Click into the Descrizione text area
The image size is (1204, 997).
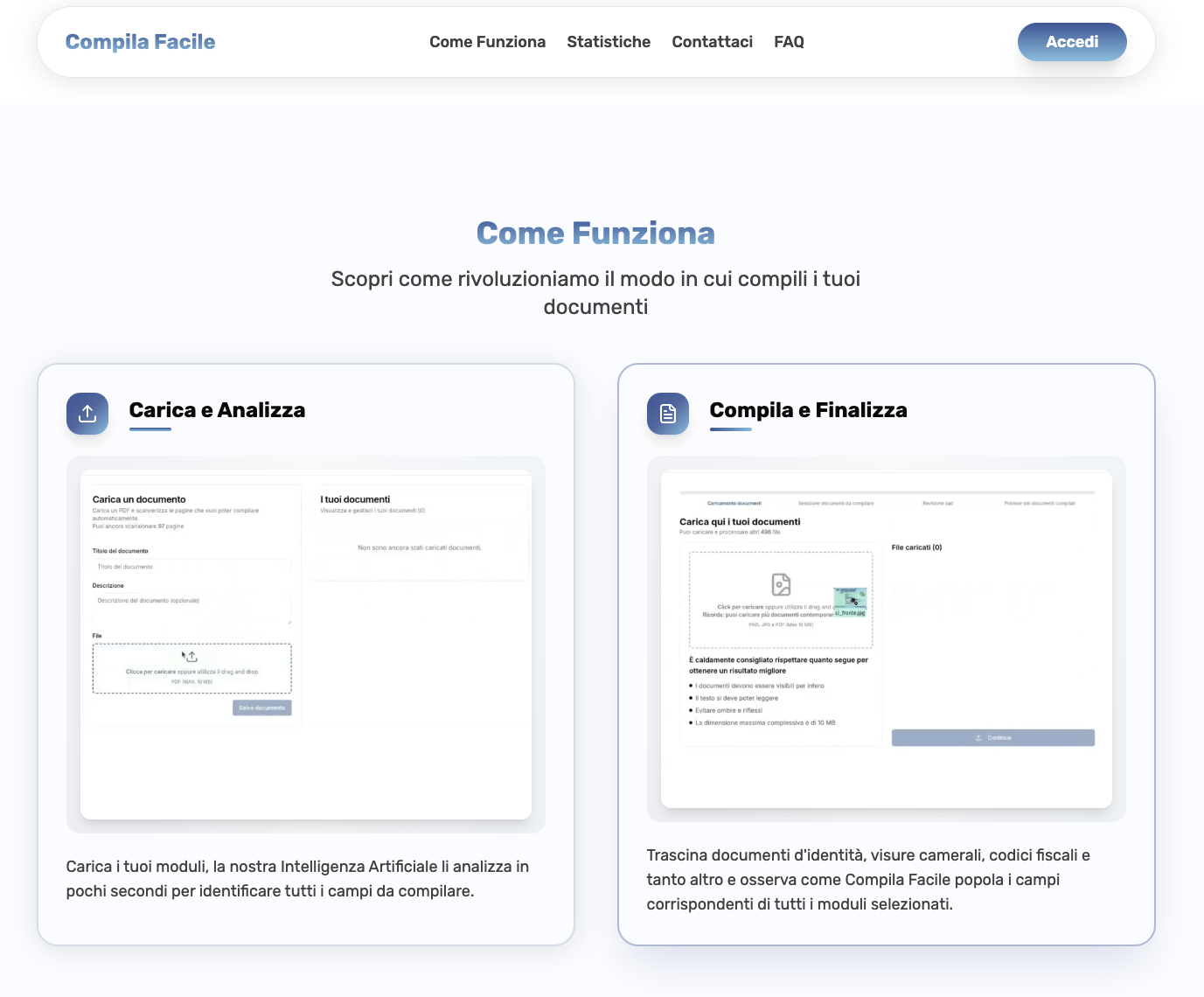(x=191, y=608)
